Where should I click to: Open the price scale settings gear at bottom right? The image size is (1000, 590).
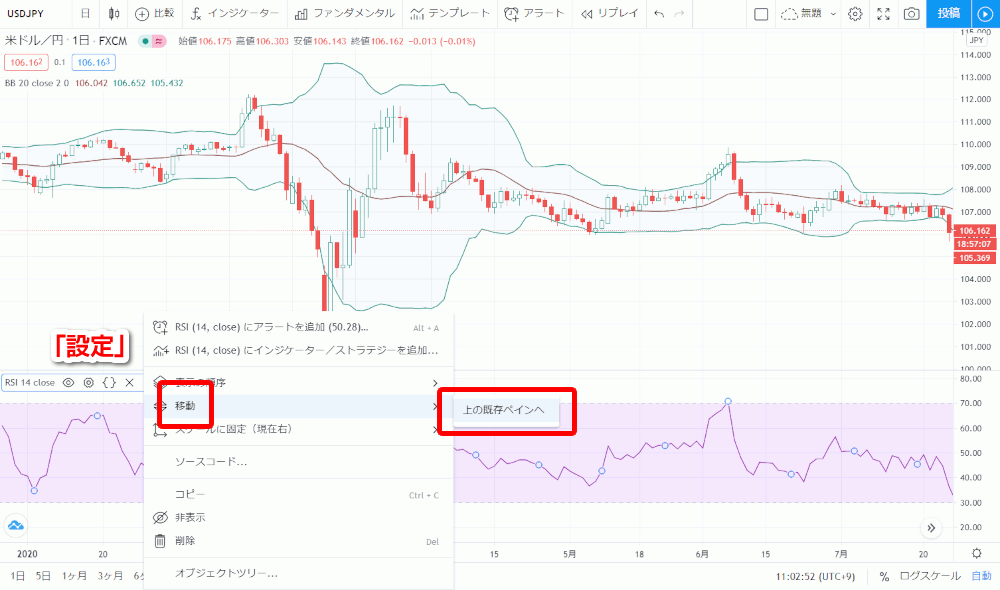coord(976,553)
